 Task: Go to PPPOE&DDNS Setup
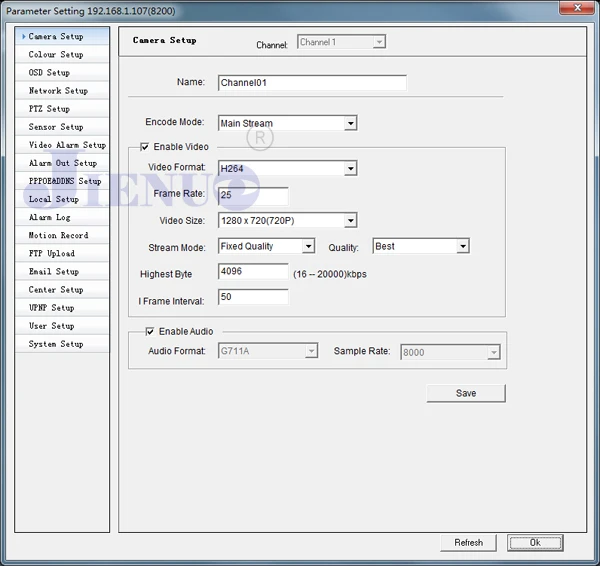click(x=62, y=181)
